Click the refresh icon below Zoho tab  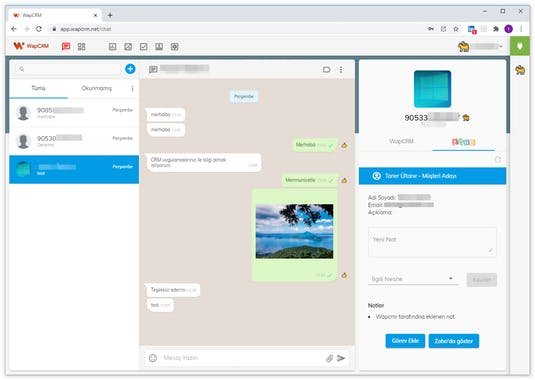[x=498, y=159]
